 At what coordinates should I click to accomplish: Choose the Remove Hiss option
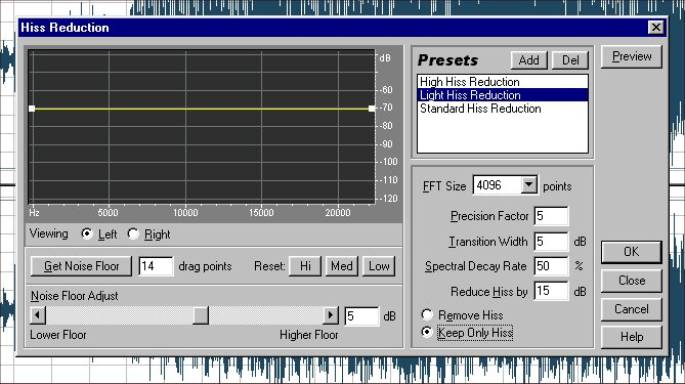point(427,315)
